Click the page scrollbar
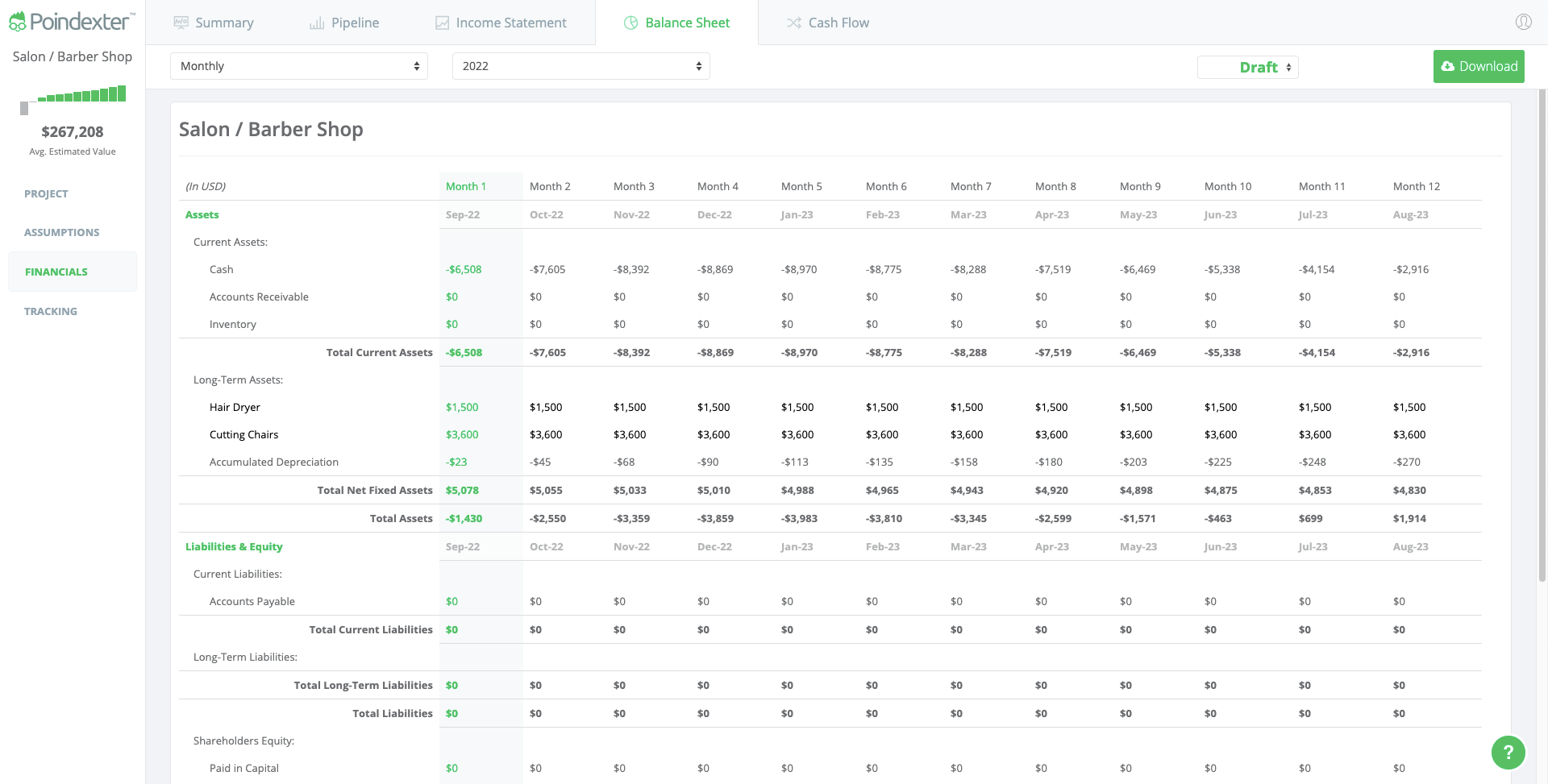The height and width of the screenshot is (784, 1548). point(1542,334)
